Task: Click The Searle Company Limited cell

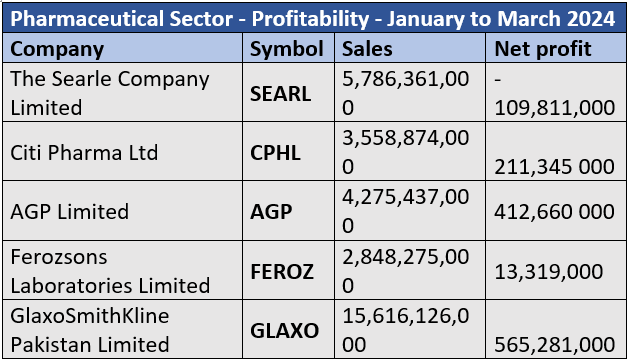Action: tap(123, 93)
